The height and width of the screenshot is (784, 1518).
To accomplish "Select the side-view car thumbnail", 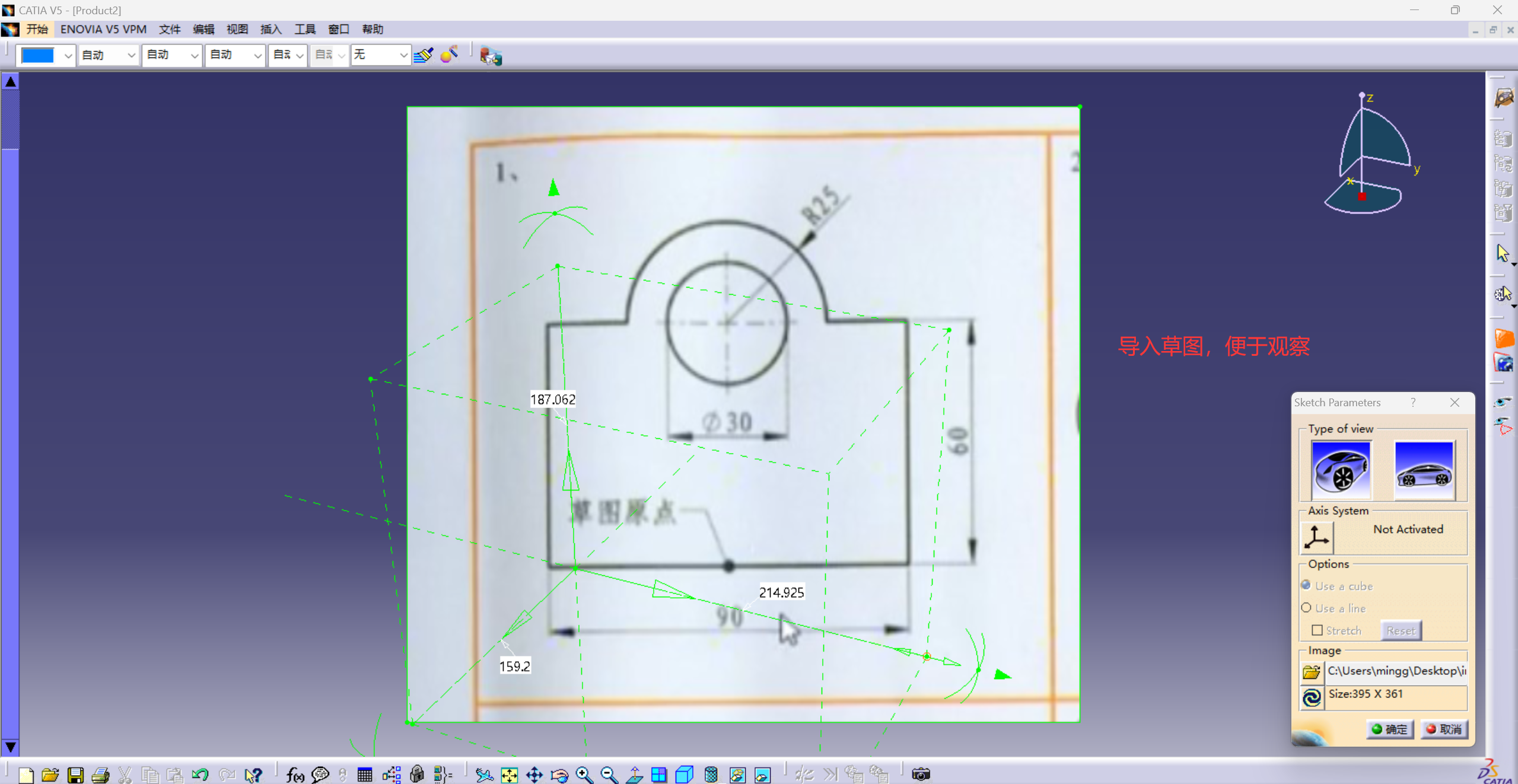I will [1424, 470].
